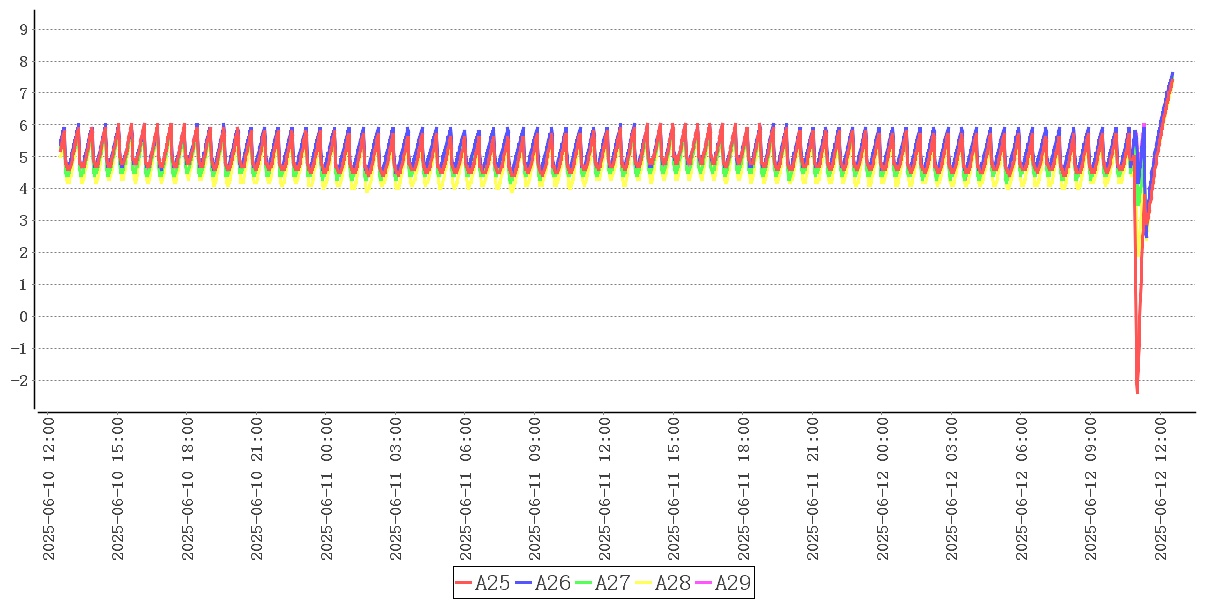Click the red A25 legend line marker
1207x600 pixels.
click(464, 583)
